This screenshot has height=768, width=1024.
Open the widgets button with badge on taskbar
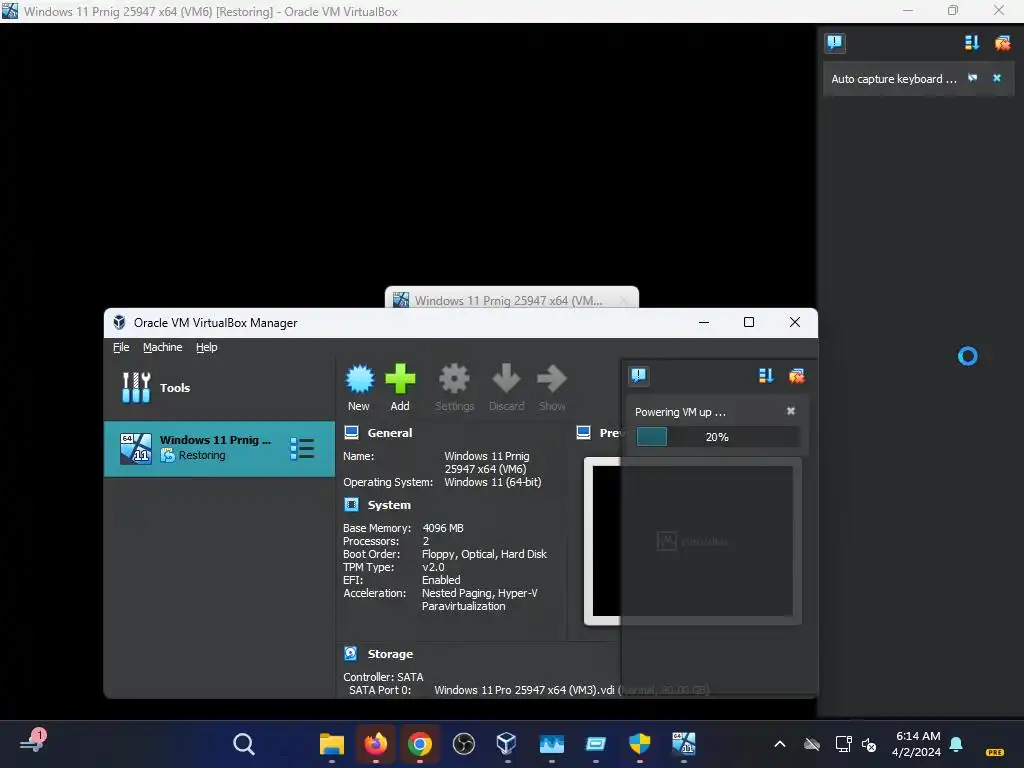pyautogui.click(x=33, y=743)
